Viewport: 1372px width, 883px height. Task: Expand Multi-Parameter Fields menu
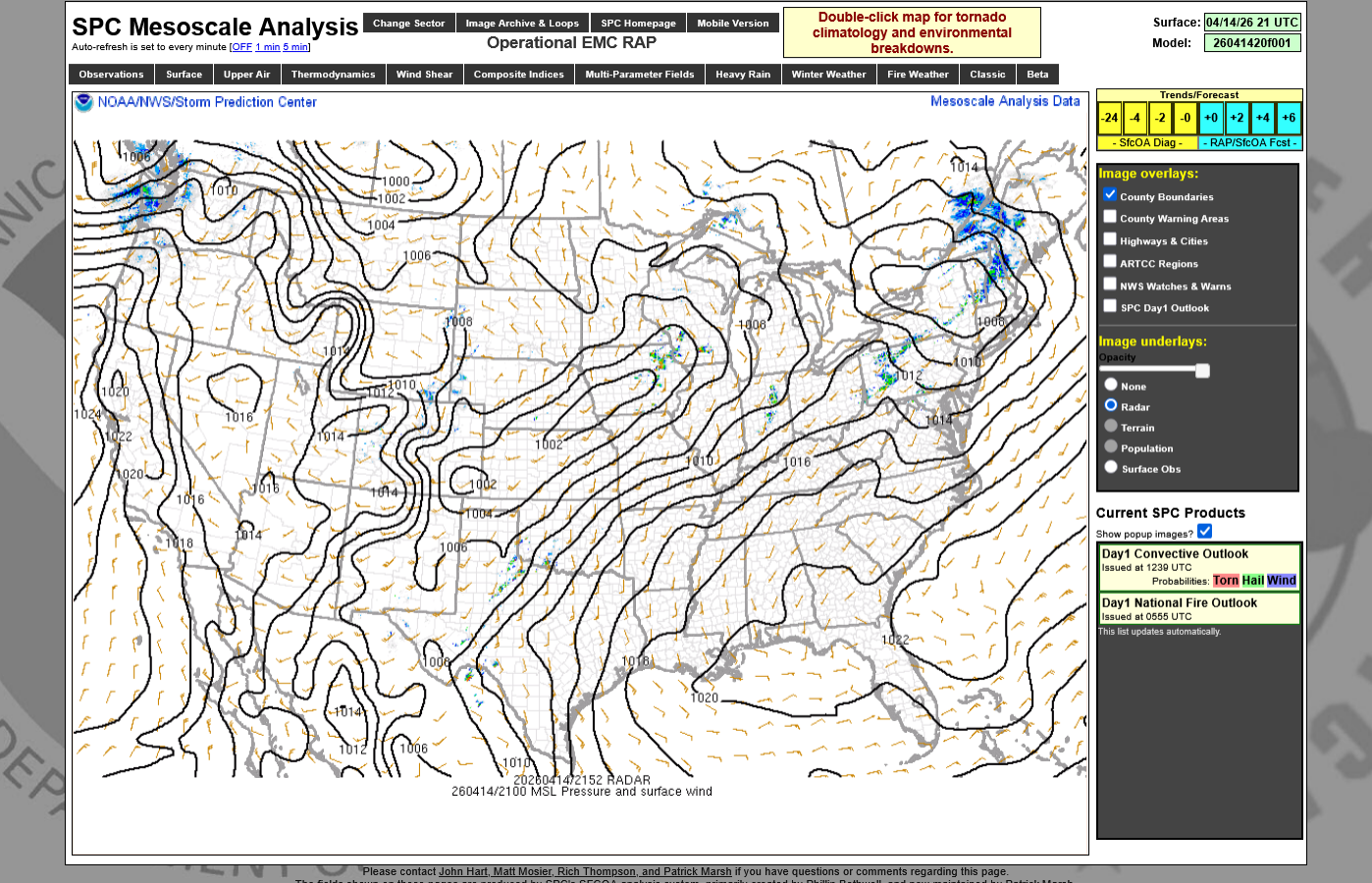(639, 75)
